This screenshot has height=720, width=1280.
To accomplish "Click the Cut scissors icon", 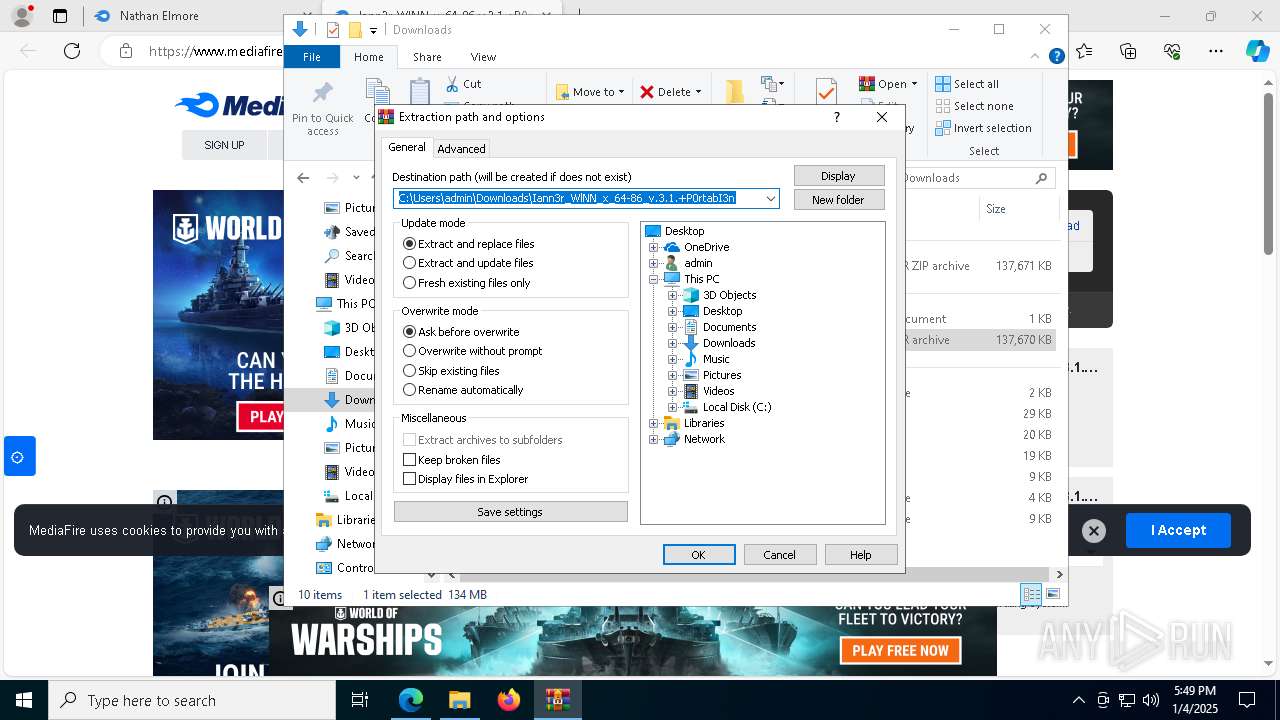I will point(452,84).
